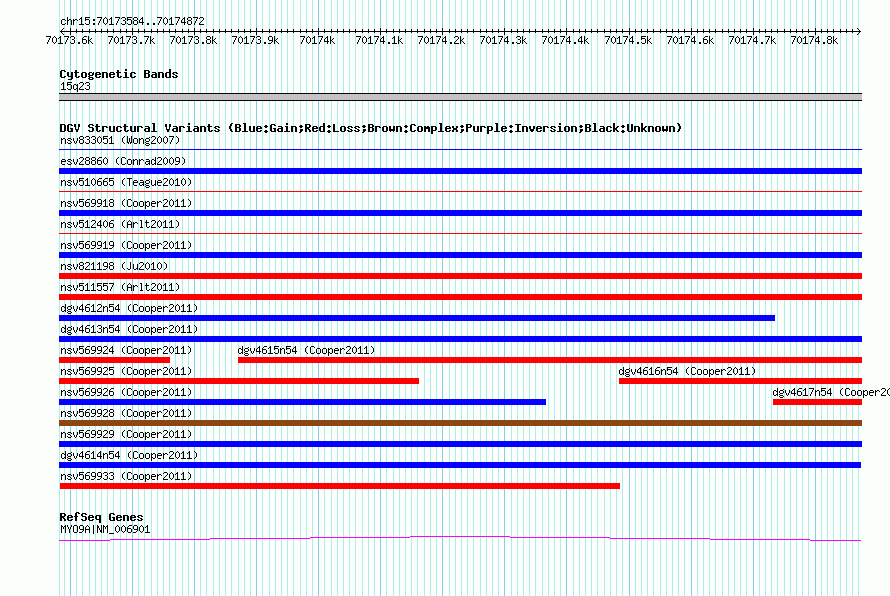Click the blue bar of nsv569929
This screenshot has width=890, height=596.
460,444
